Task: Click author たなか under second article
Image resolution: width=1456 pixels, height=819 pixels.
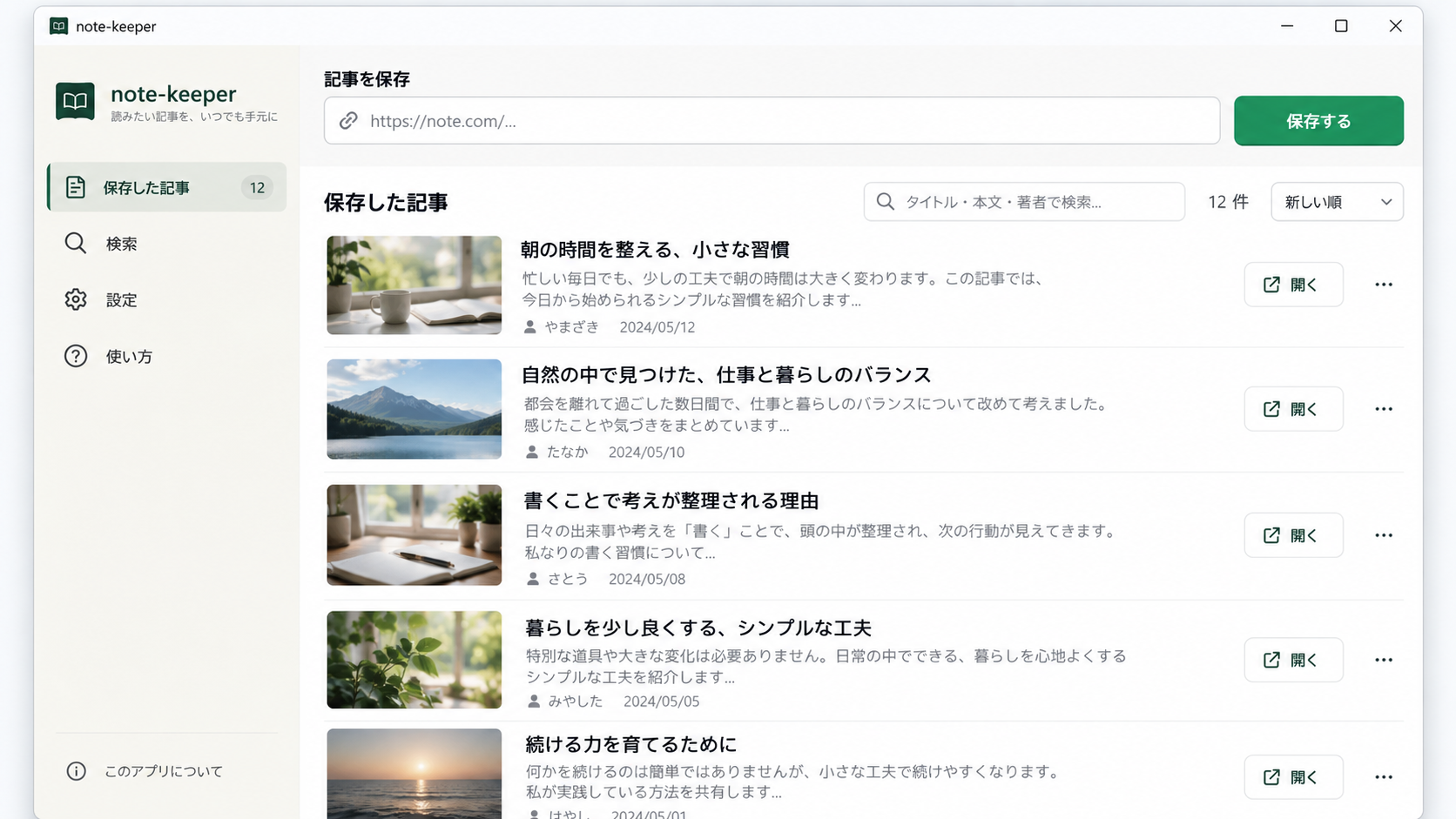Action: coord(567,453)
